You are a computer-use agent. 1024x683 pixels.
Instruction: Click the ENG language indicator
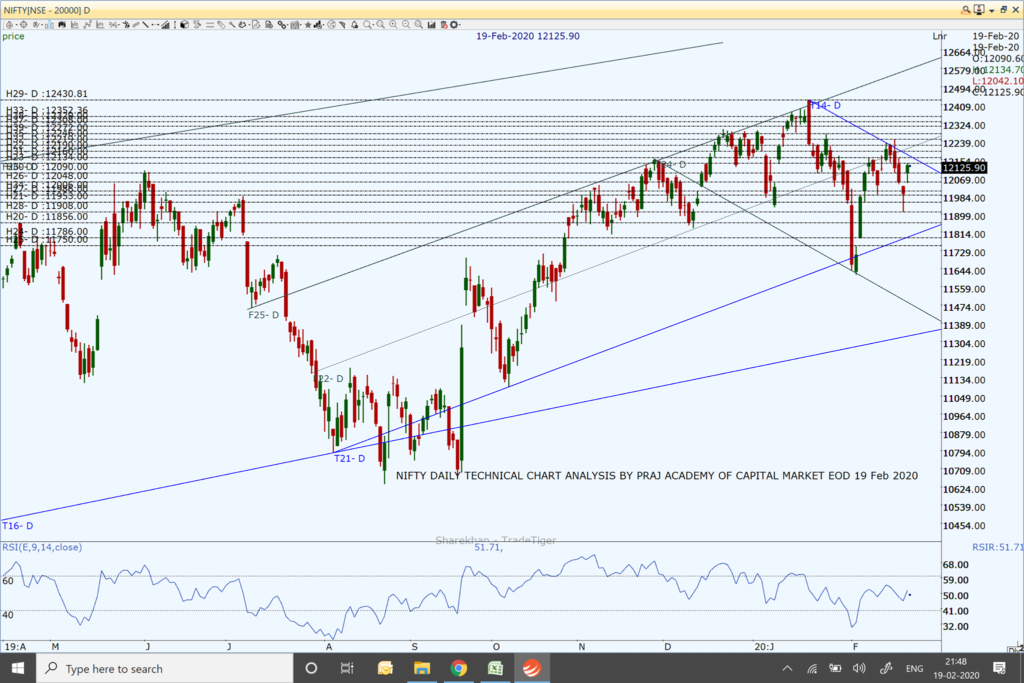click(x=914, y=668)
